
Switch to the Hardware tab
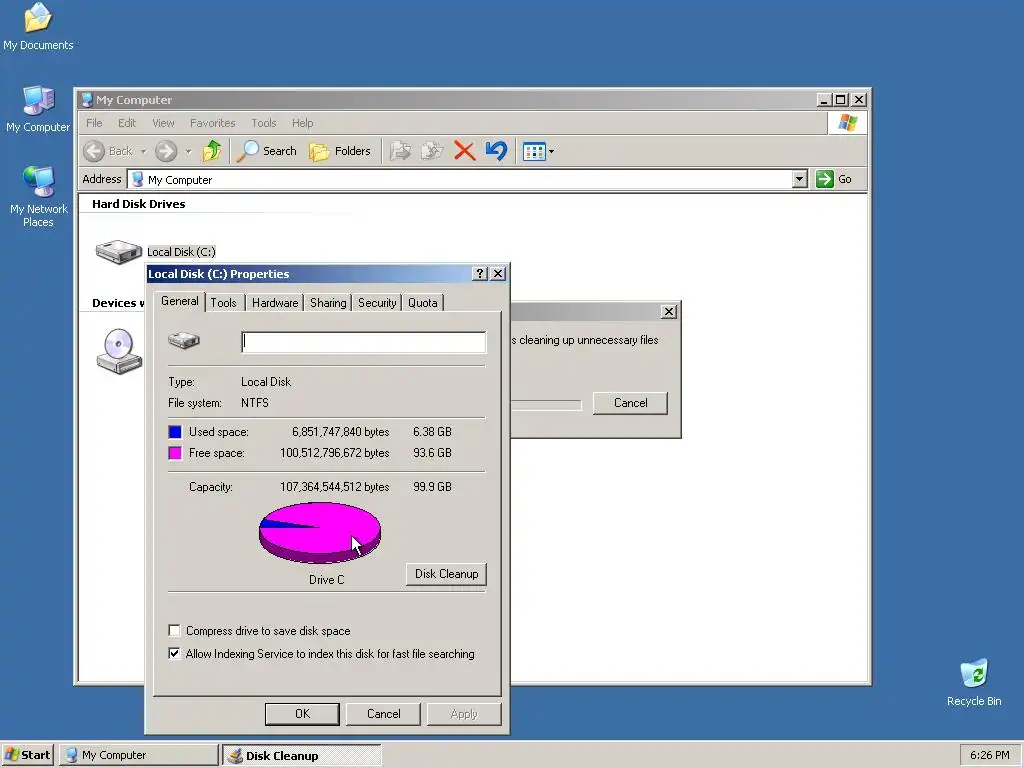275,303
